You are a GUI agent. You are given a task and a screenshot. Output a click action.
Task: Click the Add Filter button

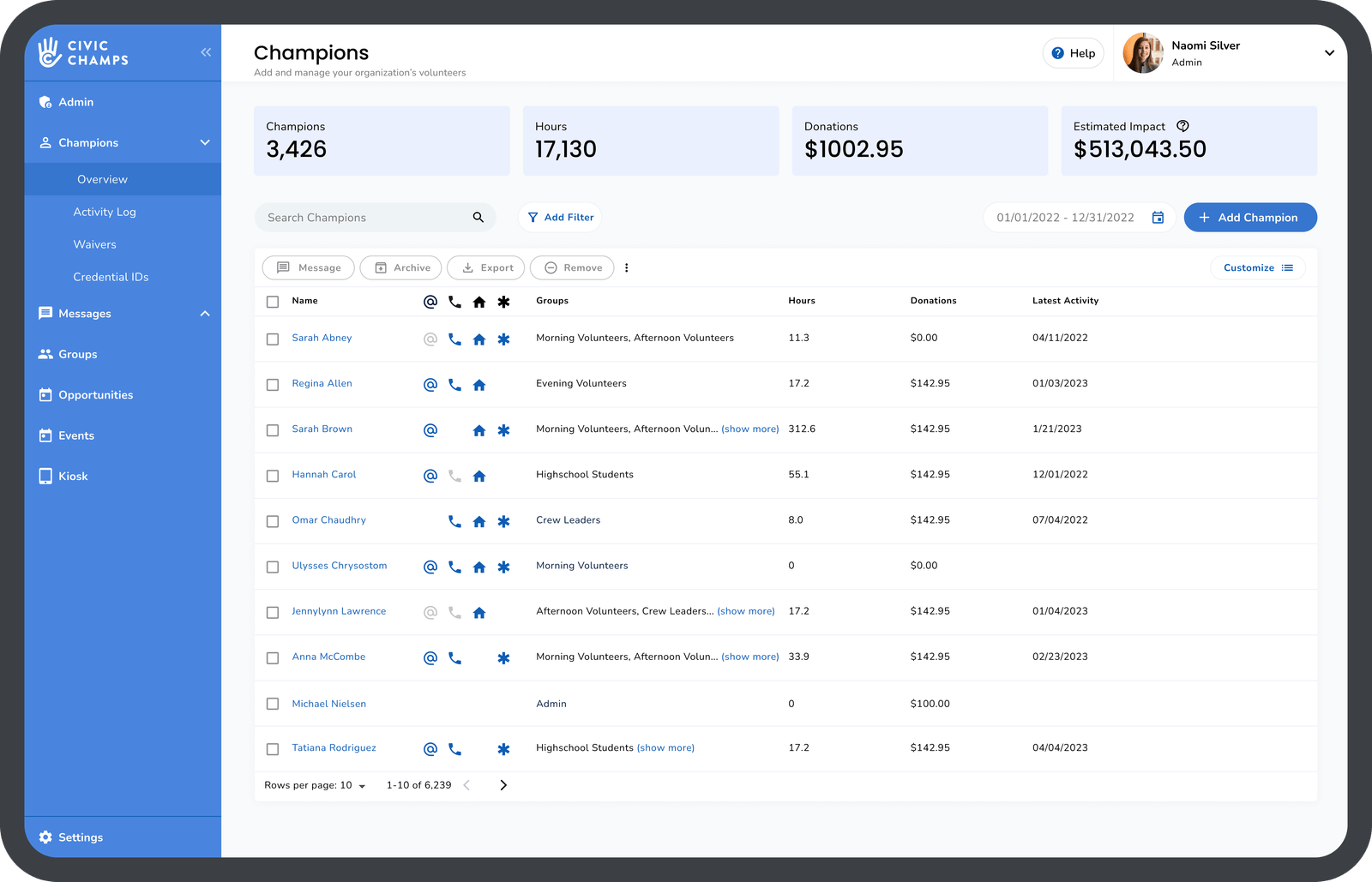click(x=560, y=218)
